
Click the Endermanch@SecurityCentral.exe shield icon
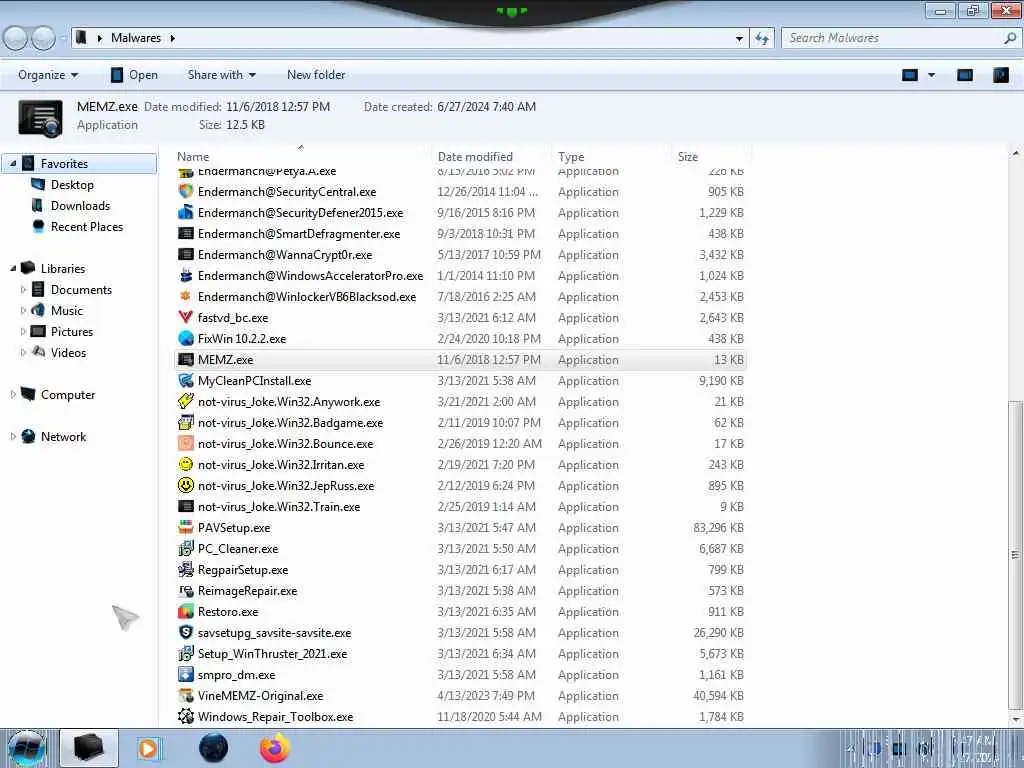coord(185,191)
